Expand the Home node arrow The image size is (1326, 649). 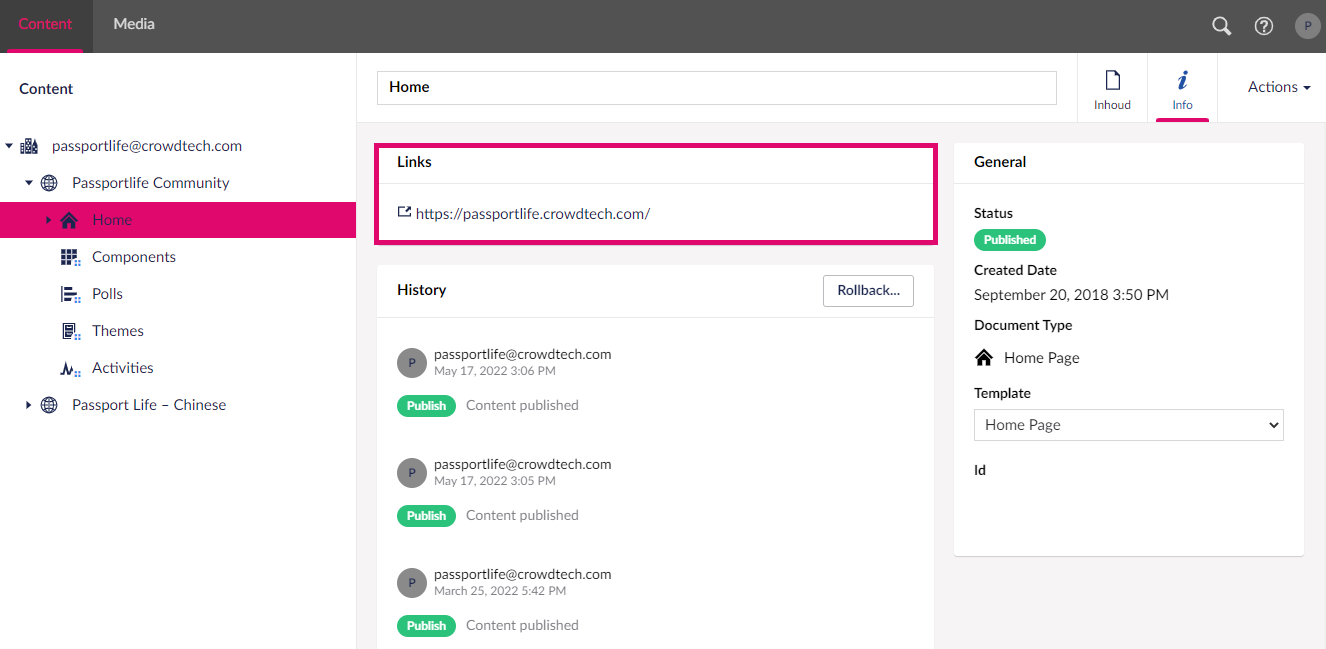pyautogui.click(x=48, y=220)
